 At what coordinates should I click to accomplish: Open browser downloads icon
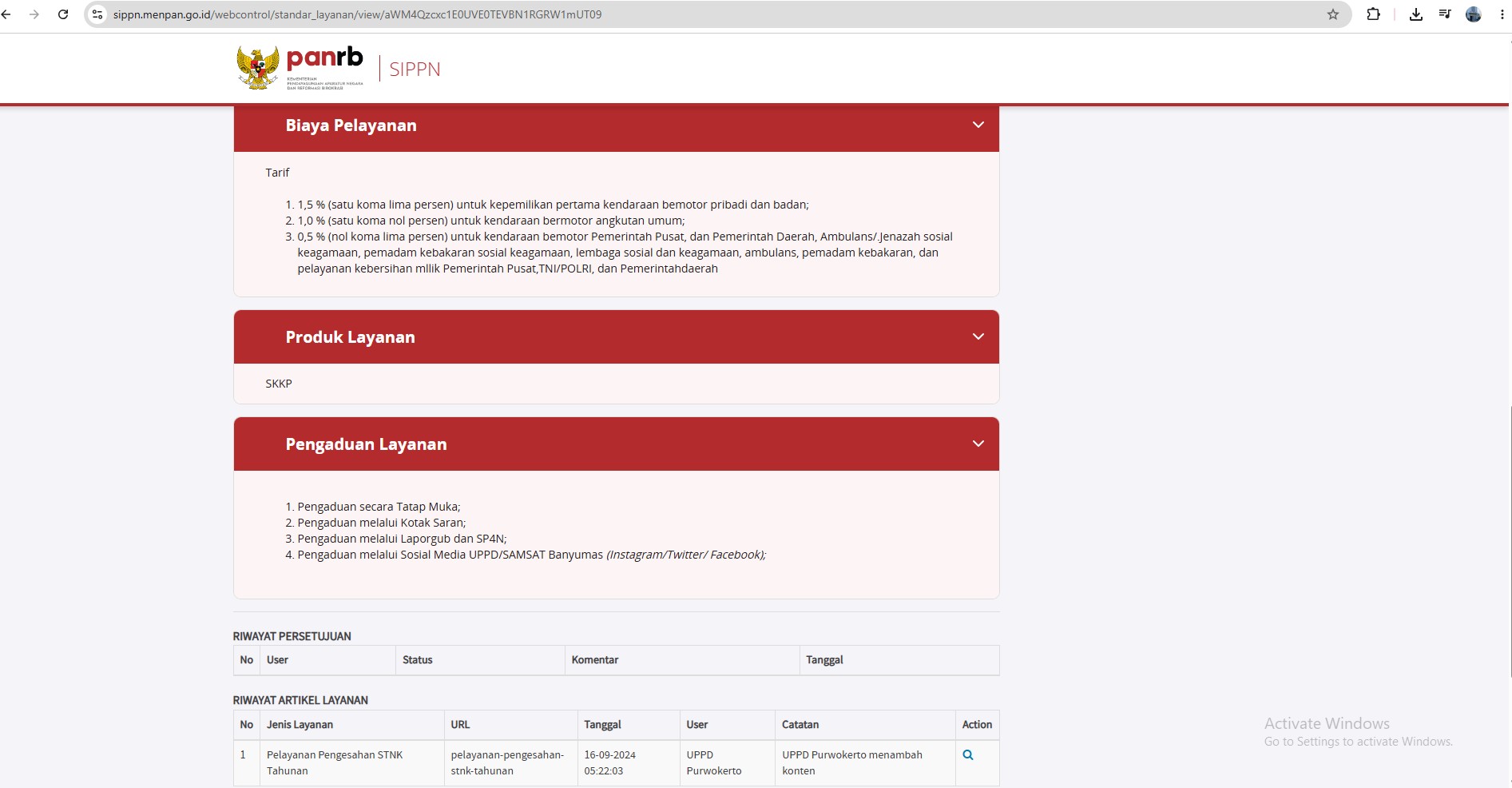point(1416,14)
